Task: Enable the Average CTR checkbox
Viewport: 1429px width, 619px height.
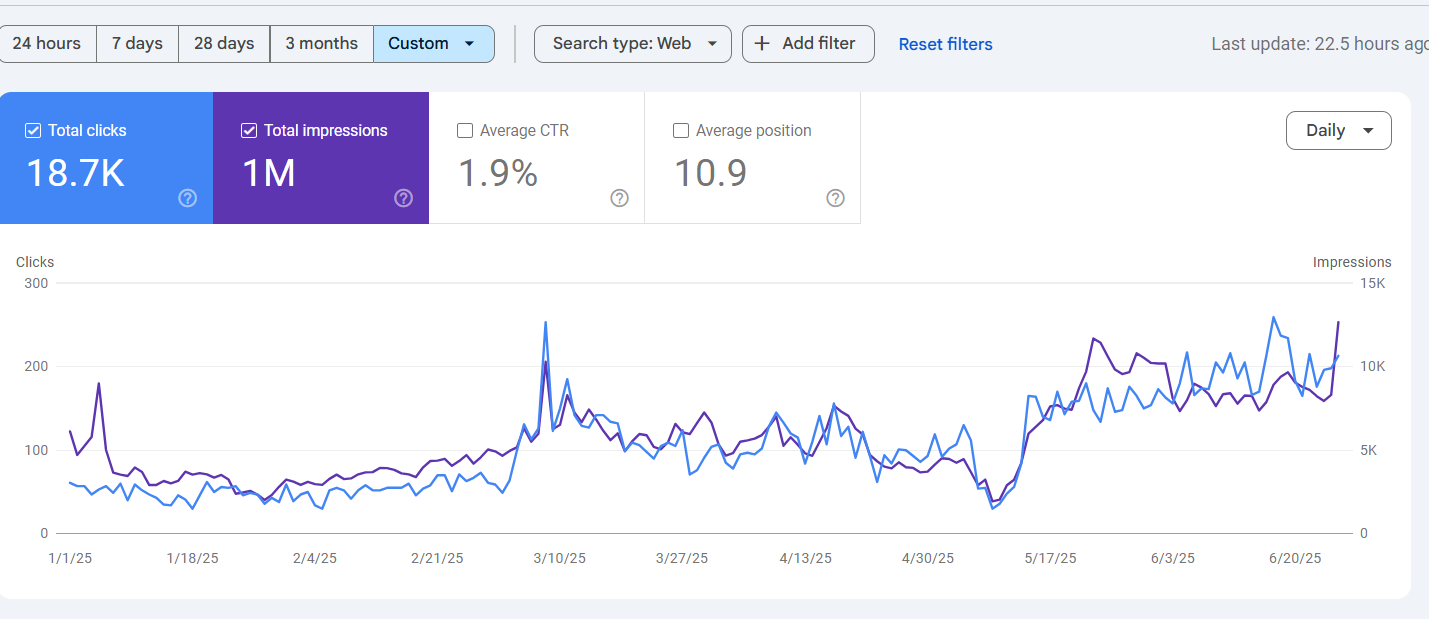Action: coord(465,131)
